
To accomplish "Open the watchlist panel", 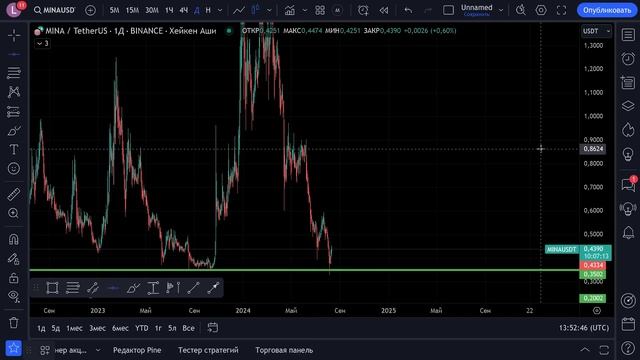I will tap(628, 35).
